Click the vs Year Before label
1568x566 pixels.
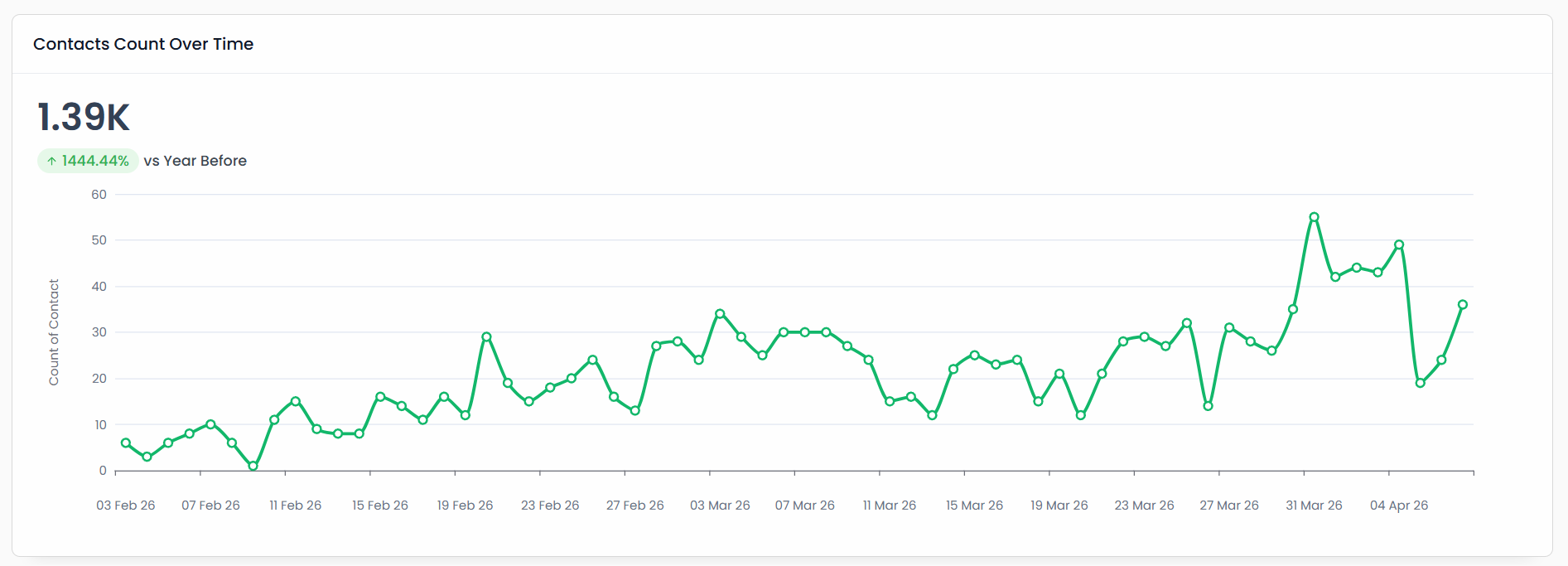point(195,161)
